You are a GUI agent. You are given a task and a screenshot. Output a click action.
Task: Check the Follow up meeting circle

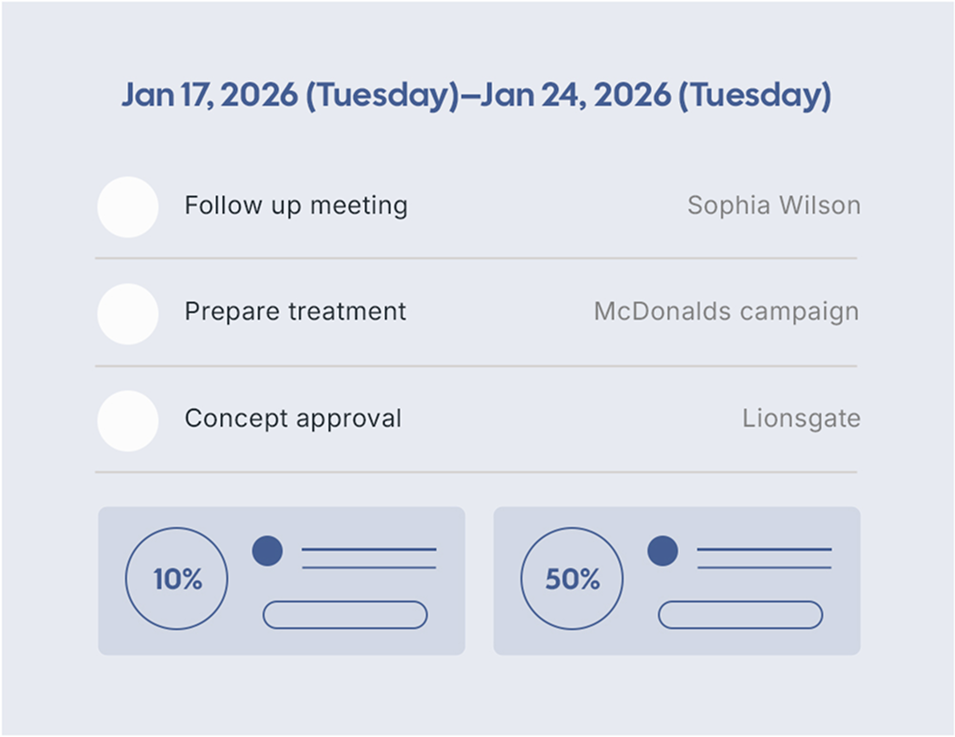128,207
